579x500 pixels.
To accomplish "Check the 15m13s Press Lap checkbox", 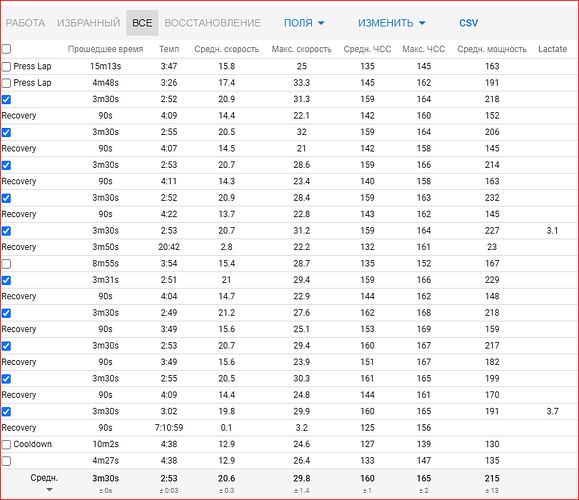I will tap(6, 66).
